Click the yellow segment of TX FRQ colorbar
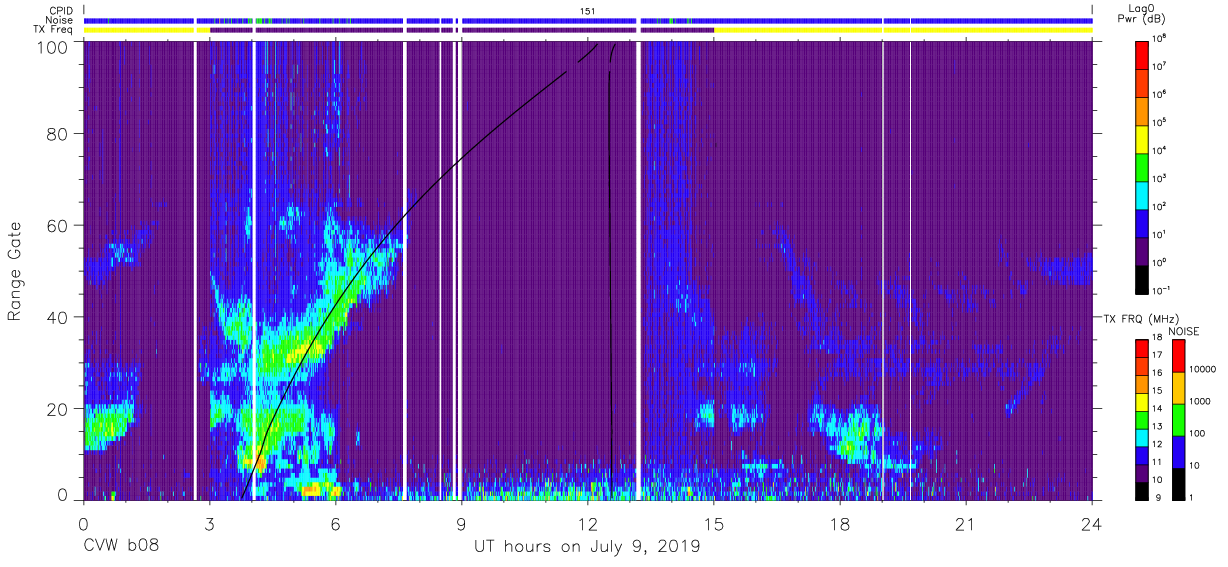Viewport: 1228px width, 567px height. click(1142, 402)
